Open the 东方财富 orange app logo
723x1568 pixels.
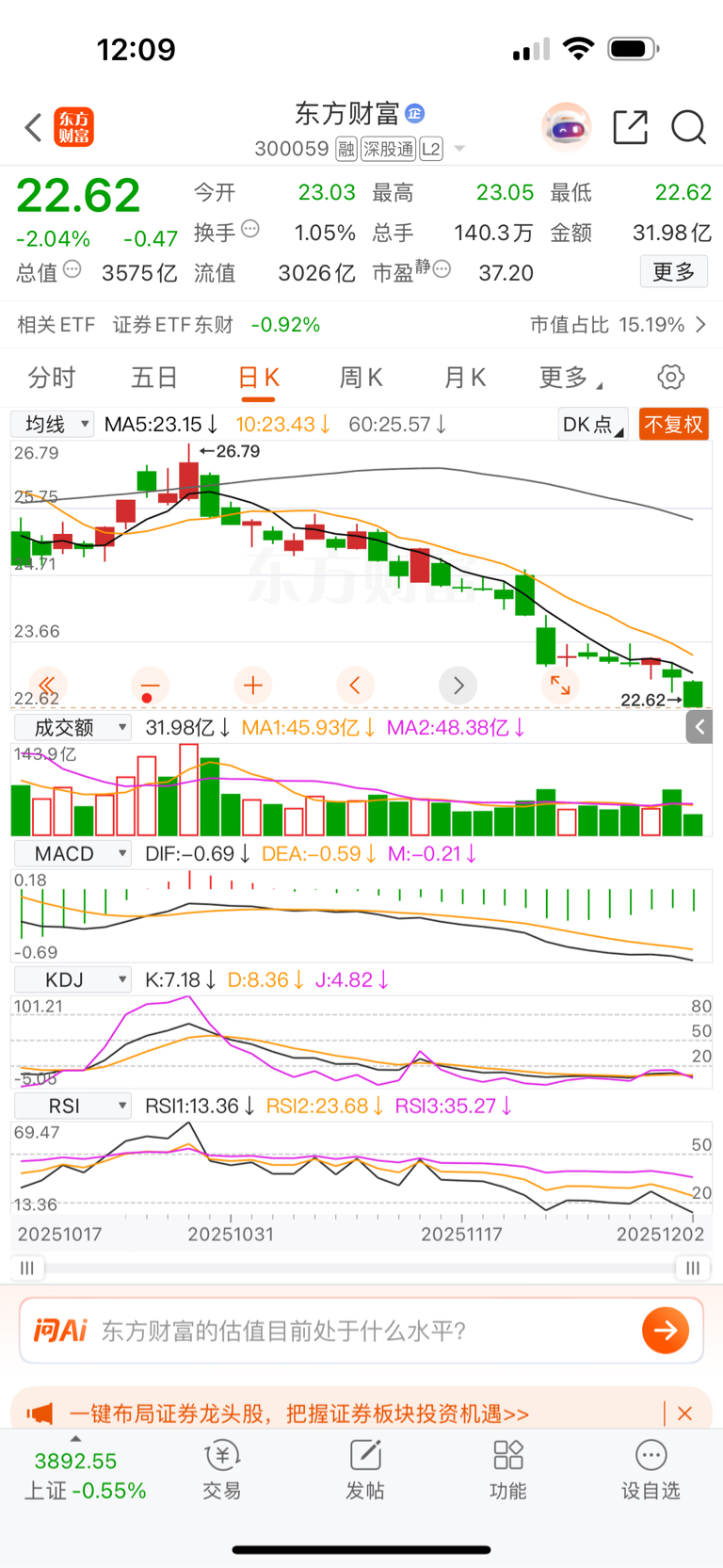coord(74,127)
